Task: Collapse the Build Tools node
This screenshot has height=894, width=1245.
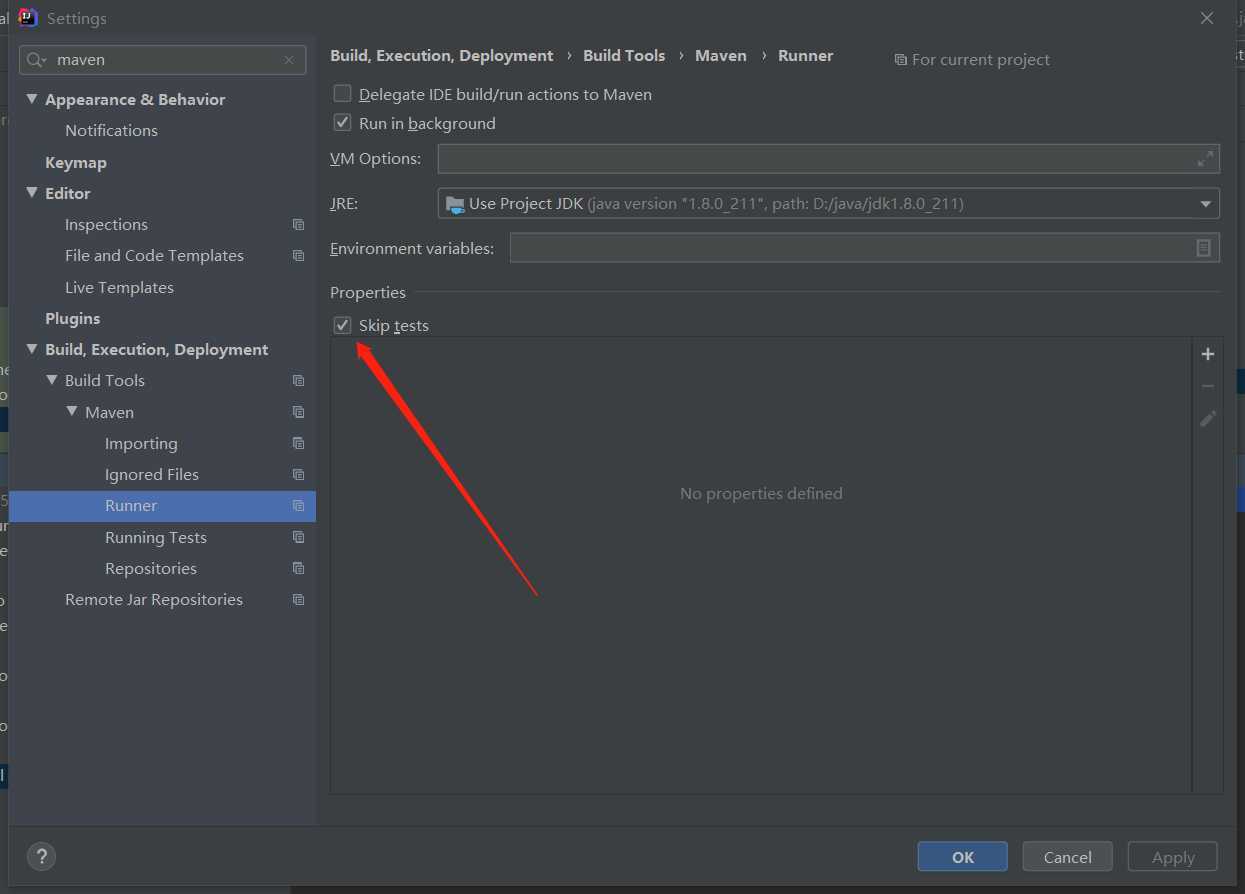Action: point(53,380)
